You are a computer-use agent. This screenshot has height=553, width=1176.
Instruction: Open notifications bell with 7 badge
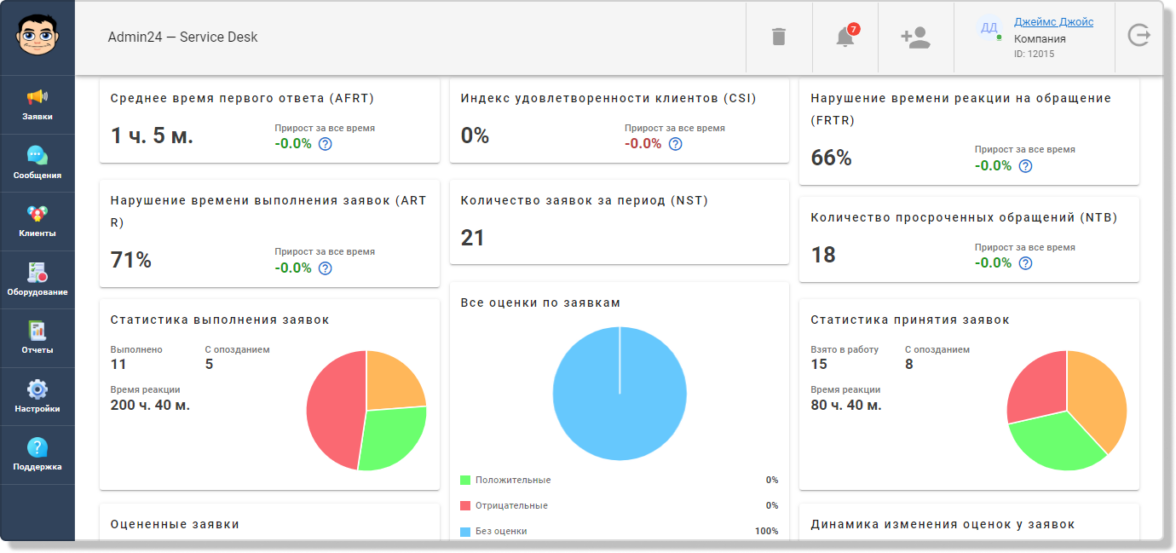[846, 36]
